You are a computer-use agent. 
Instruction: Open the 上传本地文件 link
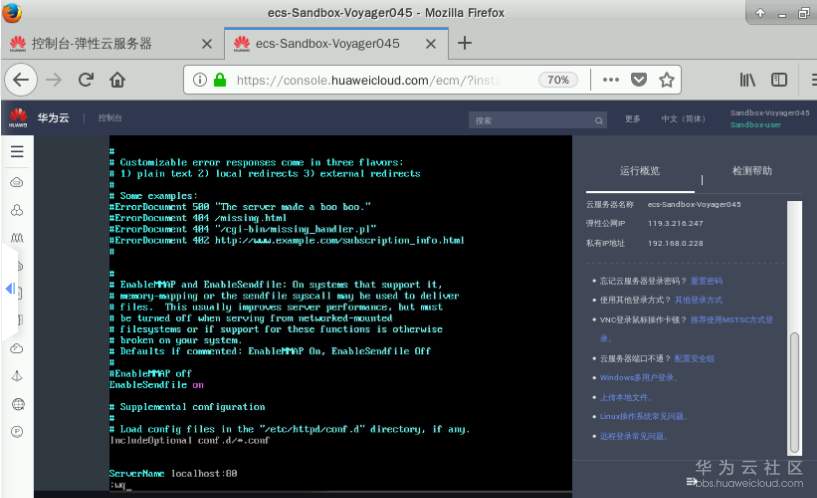(625, 397)
